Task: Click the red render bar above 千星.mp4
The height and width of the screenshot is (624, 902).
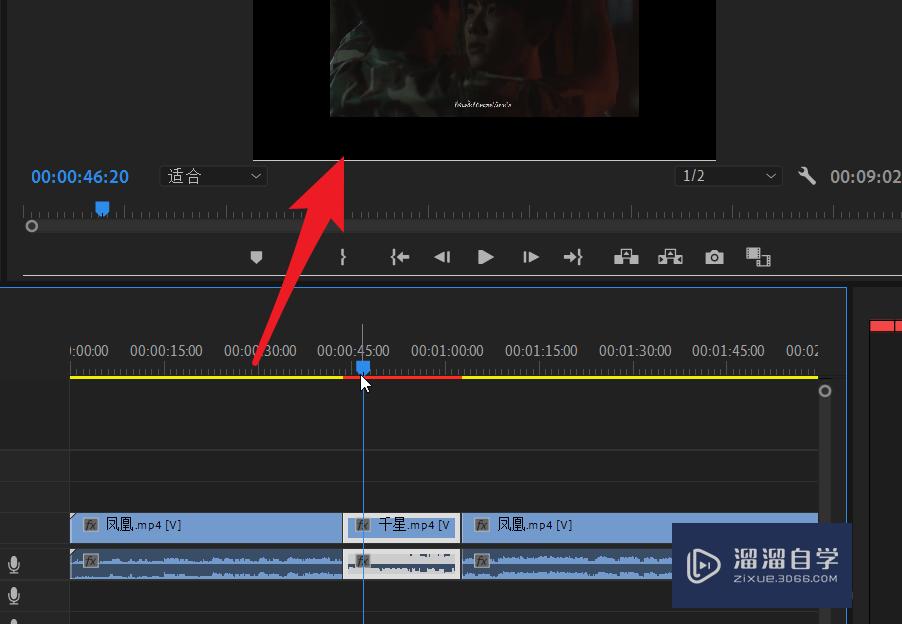Action: point(402,377)
